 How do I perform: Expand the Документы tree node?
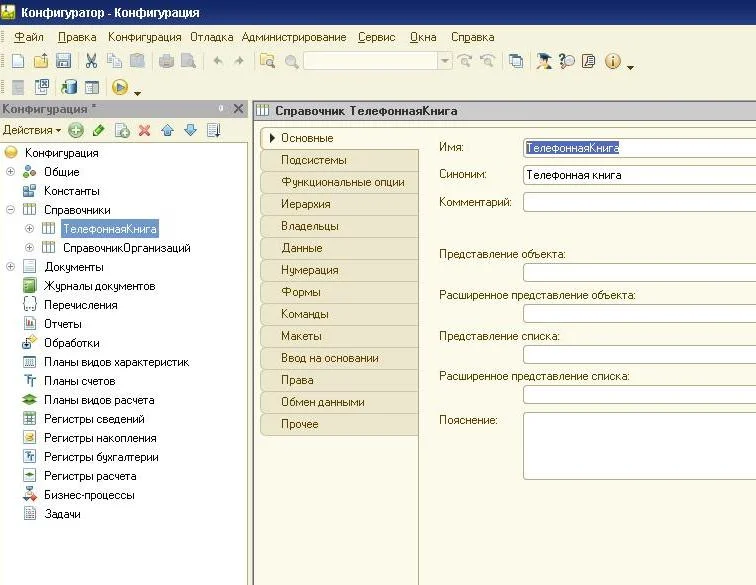point(11,267)
